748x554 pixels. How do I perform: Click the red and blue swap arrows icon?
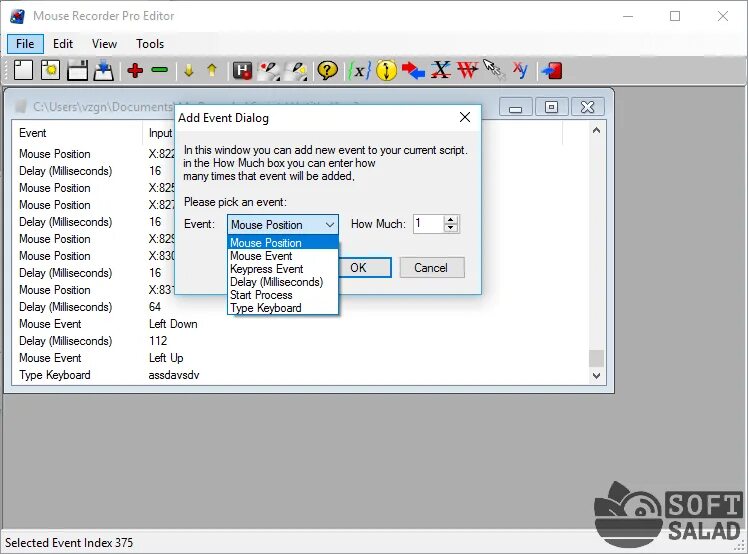click(x=413, y=71)
